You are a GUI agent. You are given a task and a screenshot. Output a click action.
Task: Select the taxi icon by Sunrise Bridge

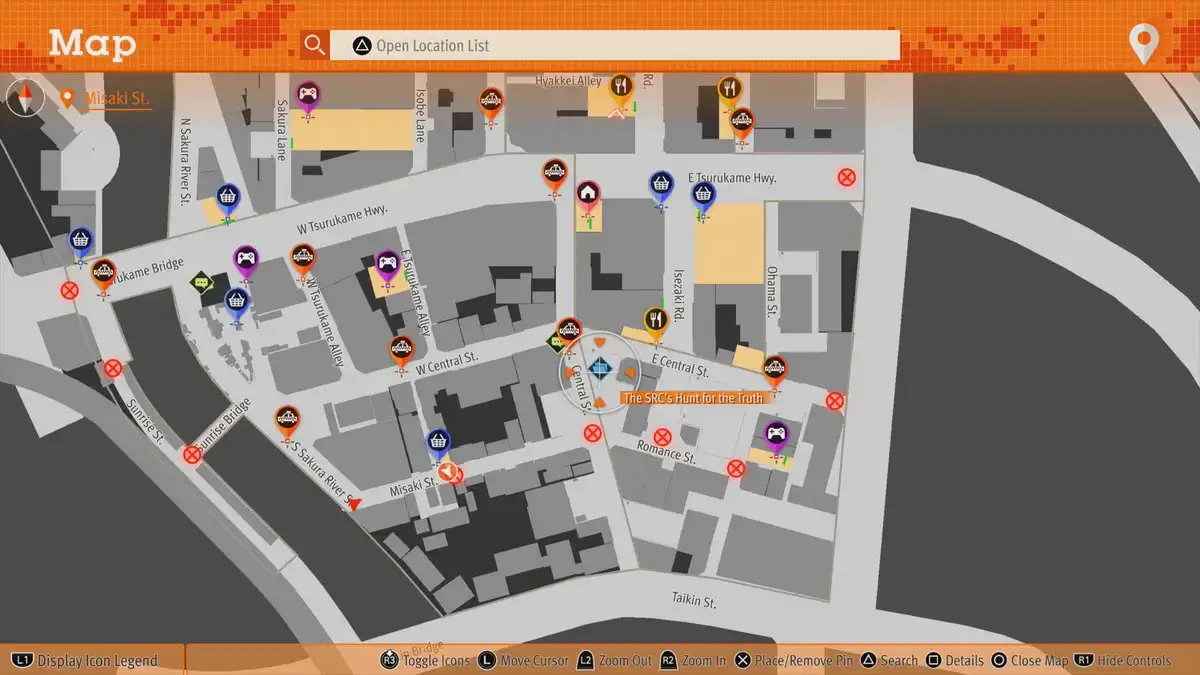pos(287,418)
